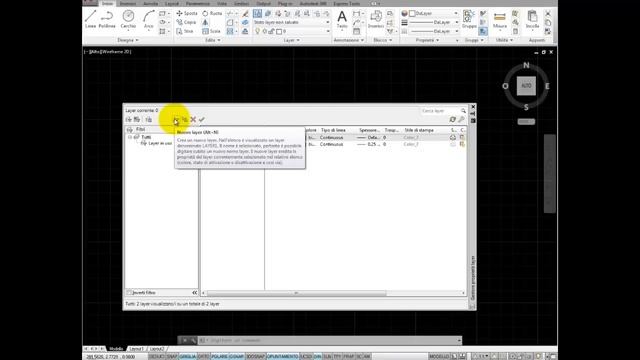Expand the Proprietà panel dropdown
Image resolution: width=640 pixels, height=360 pixels.
[x=428, y=40]
